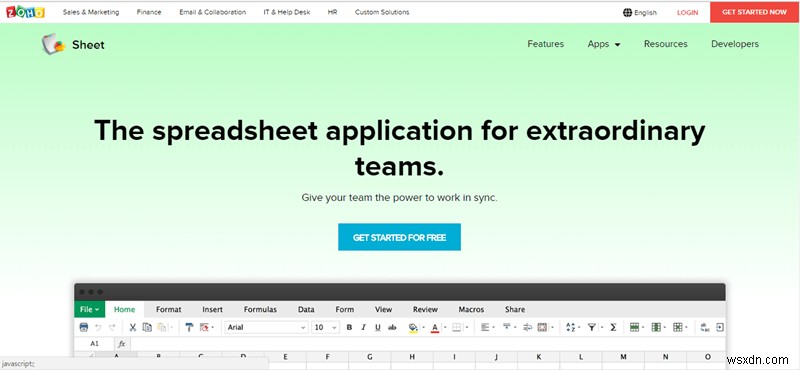Click the insert column icon
This screenshot has height=370, width=800.
[x=656, y=327]
